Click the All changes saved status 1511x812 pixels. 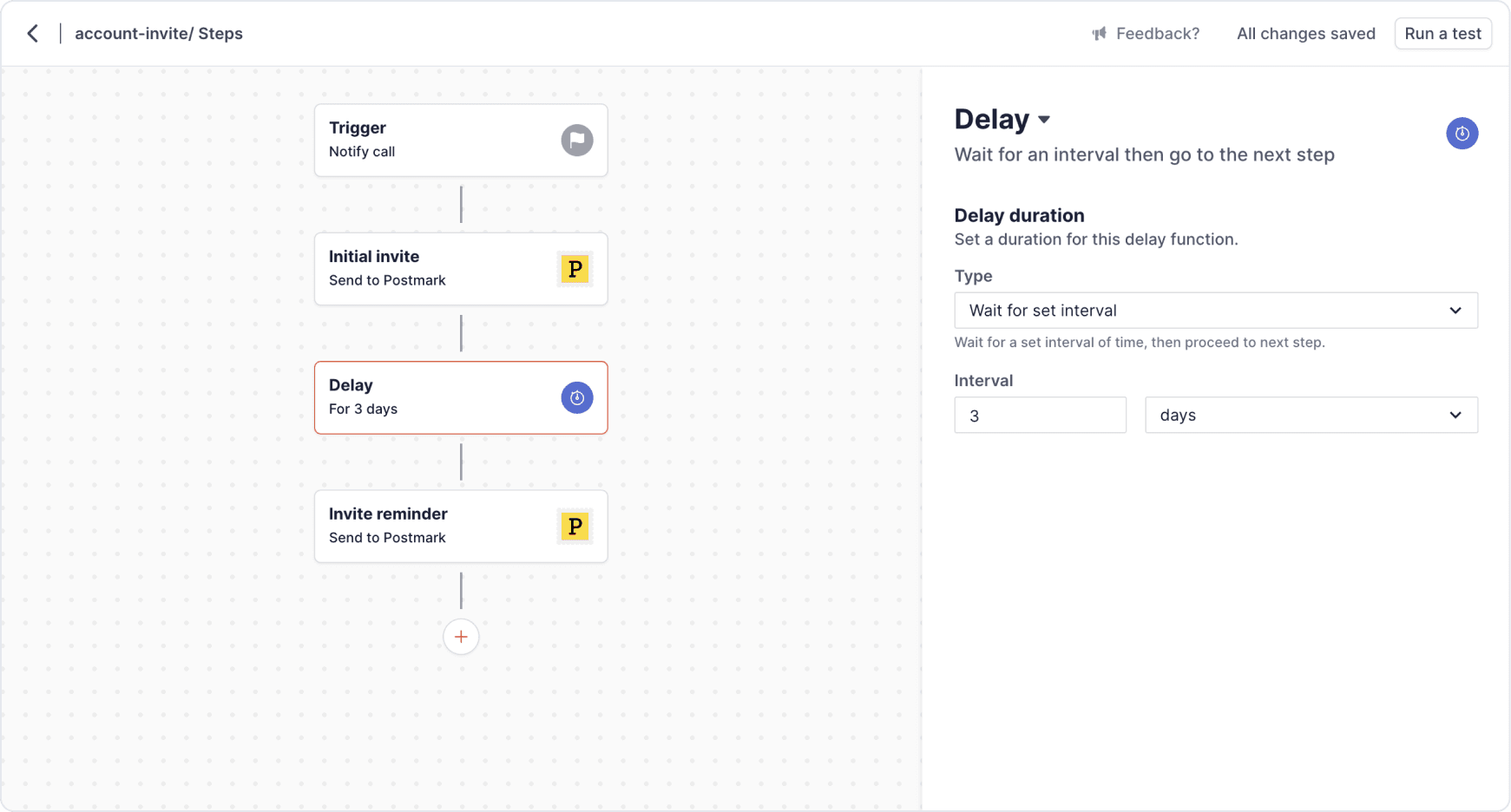1305,34
